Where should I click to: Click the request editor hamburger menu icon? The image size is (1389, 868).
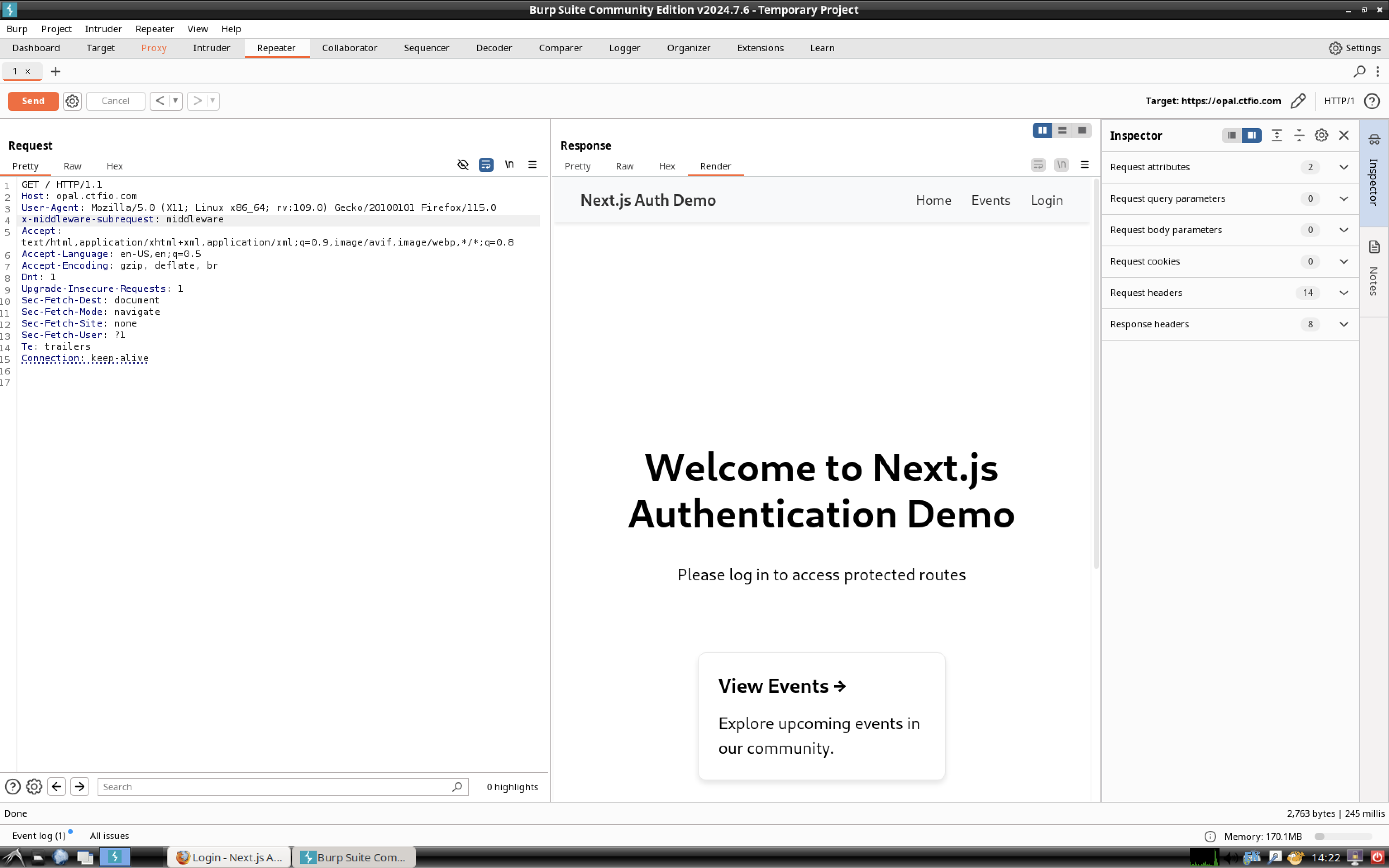tap(532, 165)
